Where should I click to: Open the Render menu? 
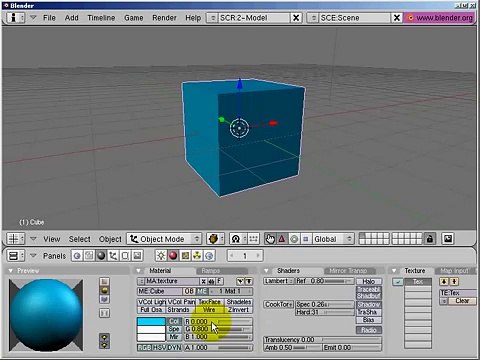tap(164, 18)
